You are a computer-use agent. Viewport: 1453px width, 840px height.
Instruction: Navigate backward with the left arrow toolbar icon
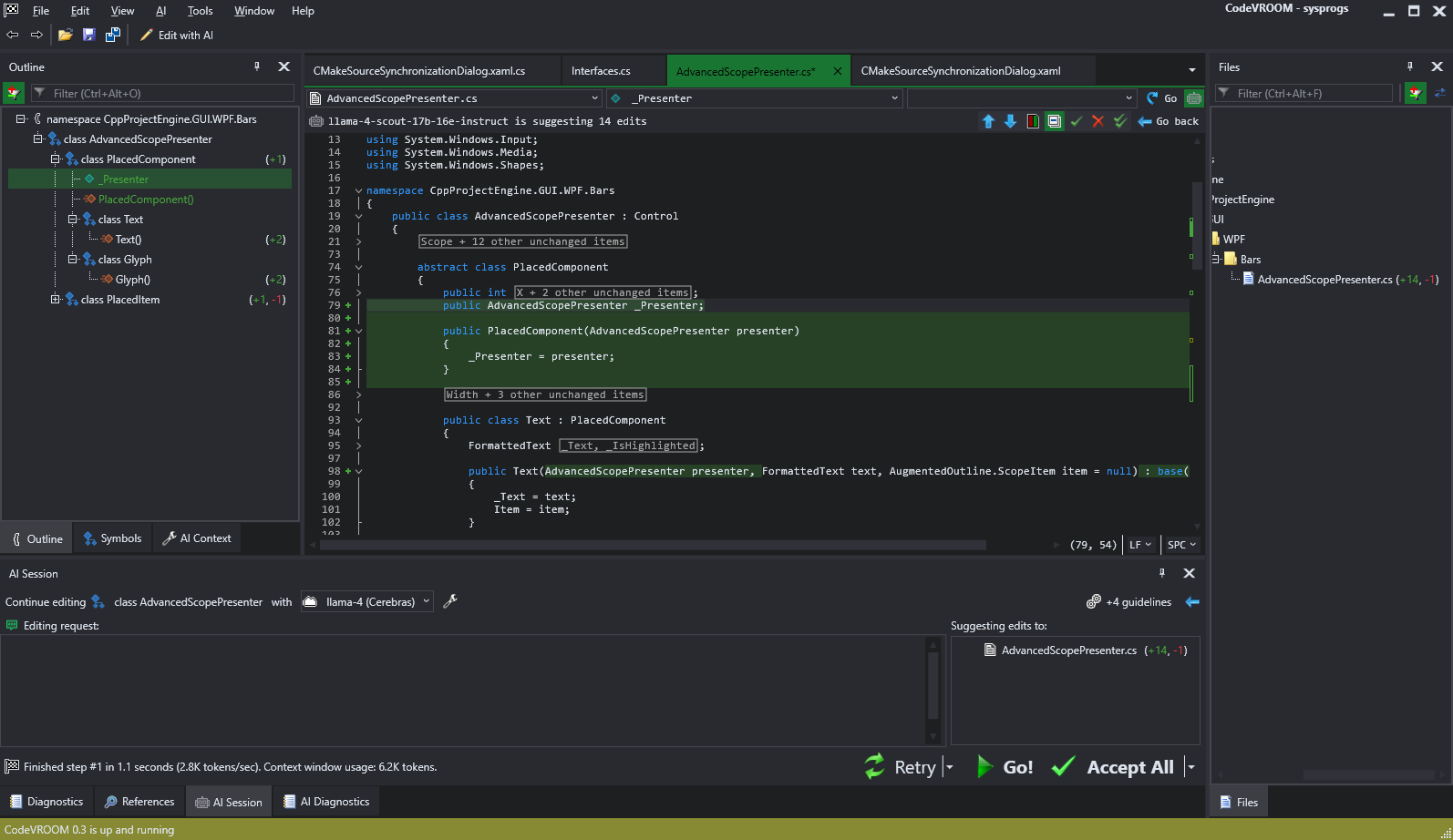coord(13,35)
